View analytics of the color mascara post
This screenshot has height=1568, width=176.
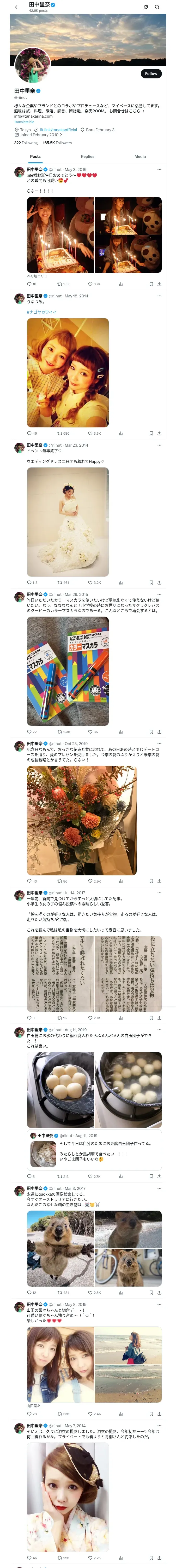(x=121, y=732)
